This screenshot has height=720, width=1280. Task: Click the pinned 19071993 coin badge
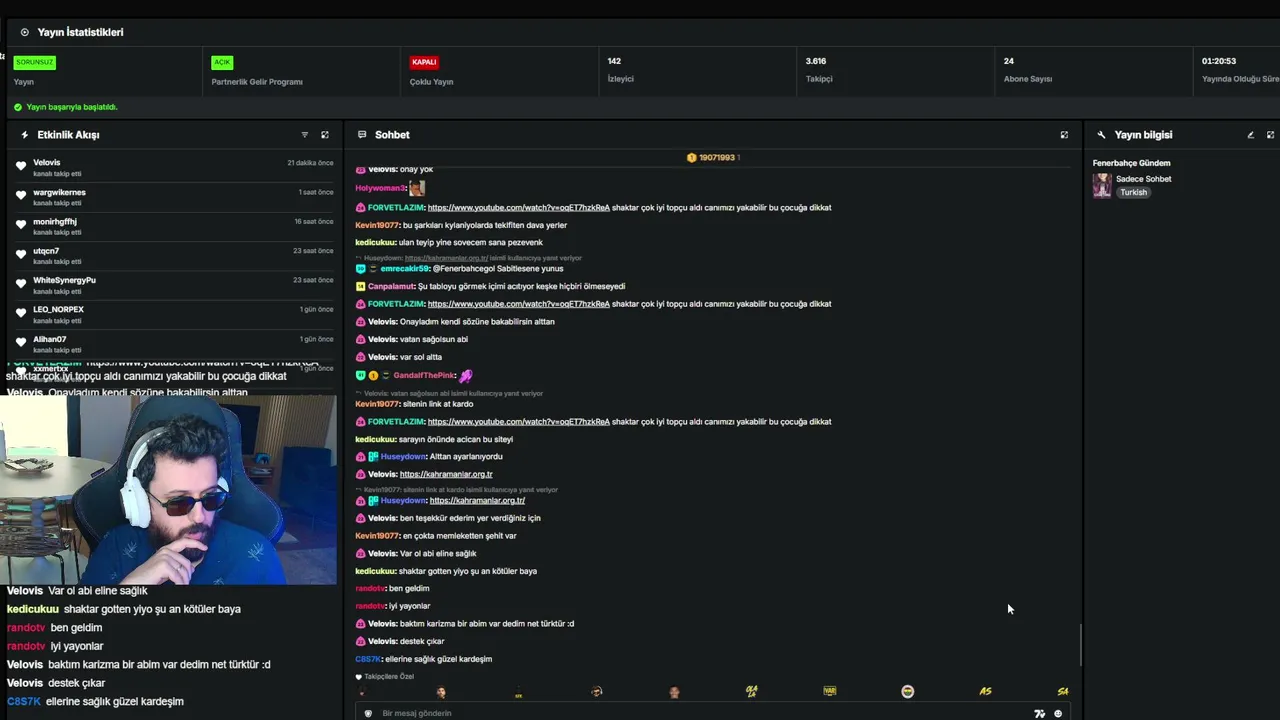coord(691,157)
